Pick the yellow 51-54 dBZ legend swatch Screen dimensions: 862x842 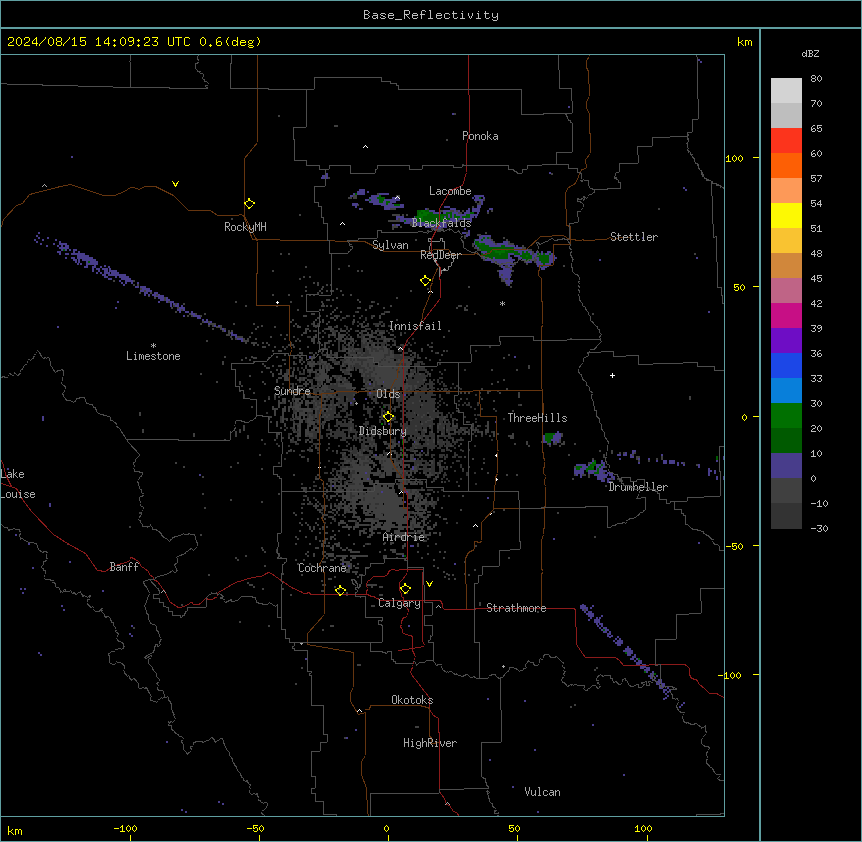[x=786, y=215]
